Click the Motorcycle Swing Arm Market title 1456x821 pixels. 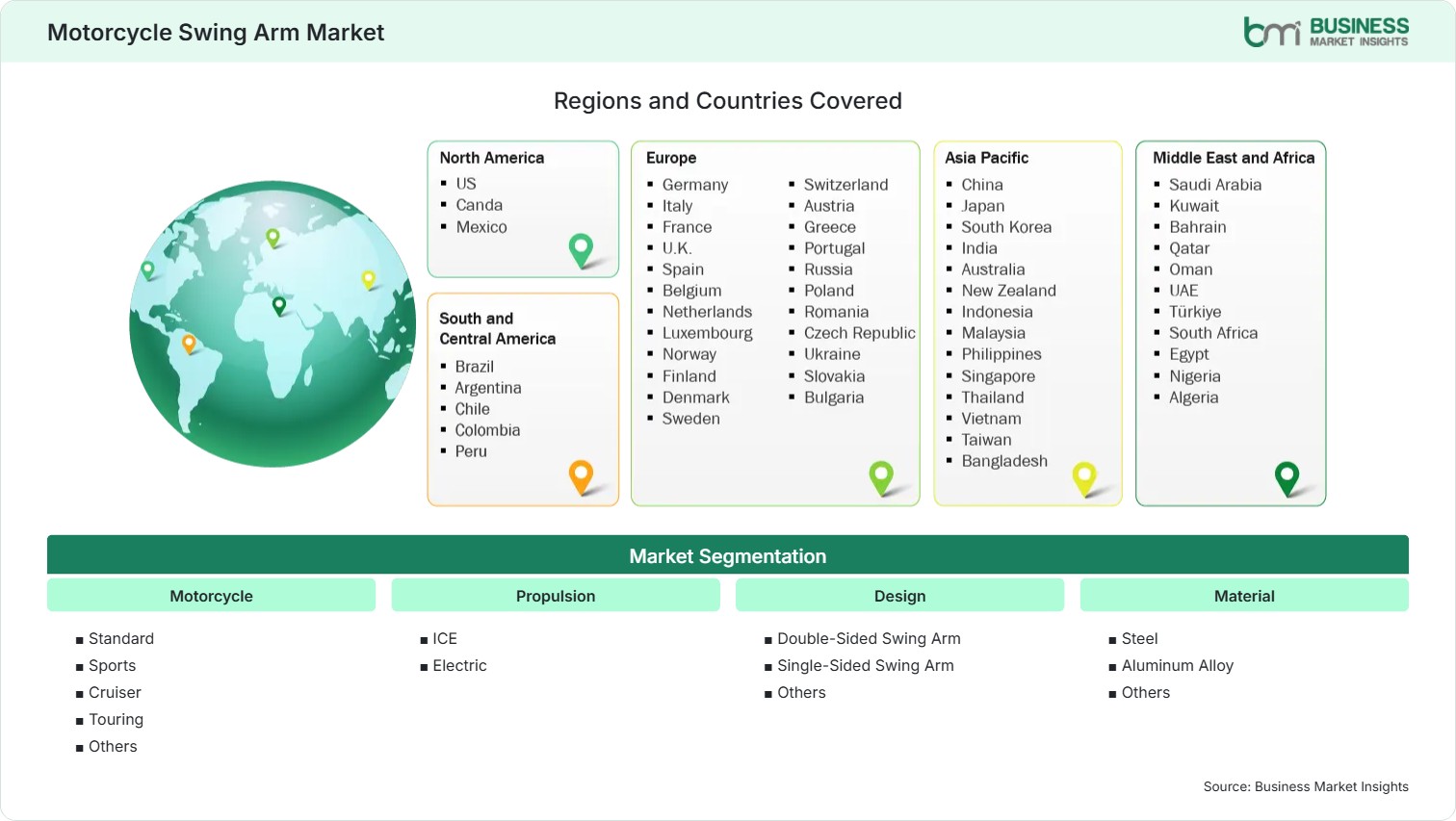click(x=216, y=33)
